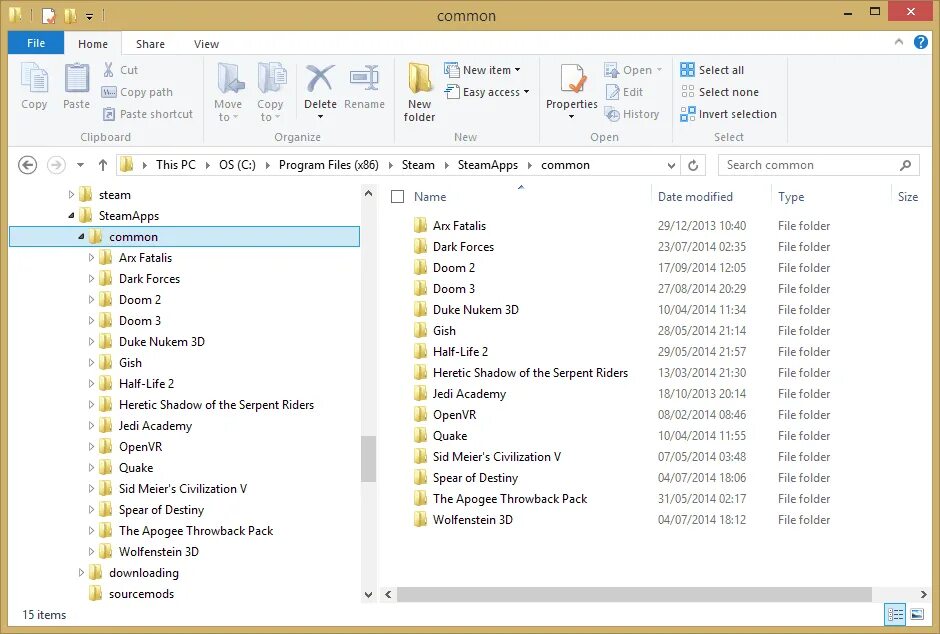Click Select none in the ribbon

click(x=719, y=92)
